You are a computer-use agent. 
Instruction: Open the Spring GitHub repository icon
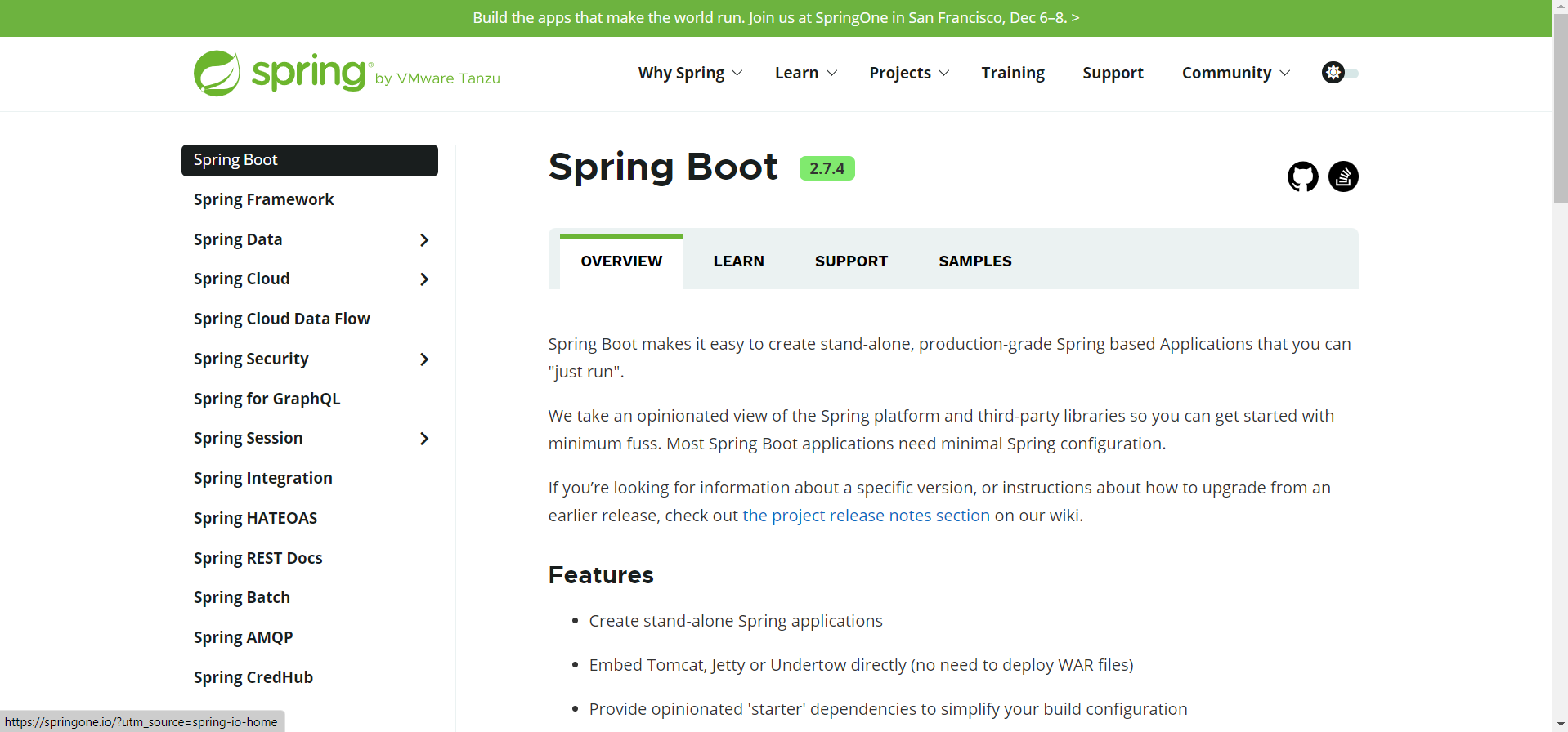1302,176
